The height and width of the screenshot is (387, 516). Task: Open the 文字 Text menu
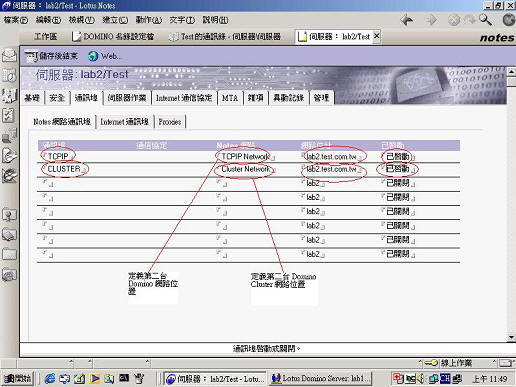(182, 20)
